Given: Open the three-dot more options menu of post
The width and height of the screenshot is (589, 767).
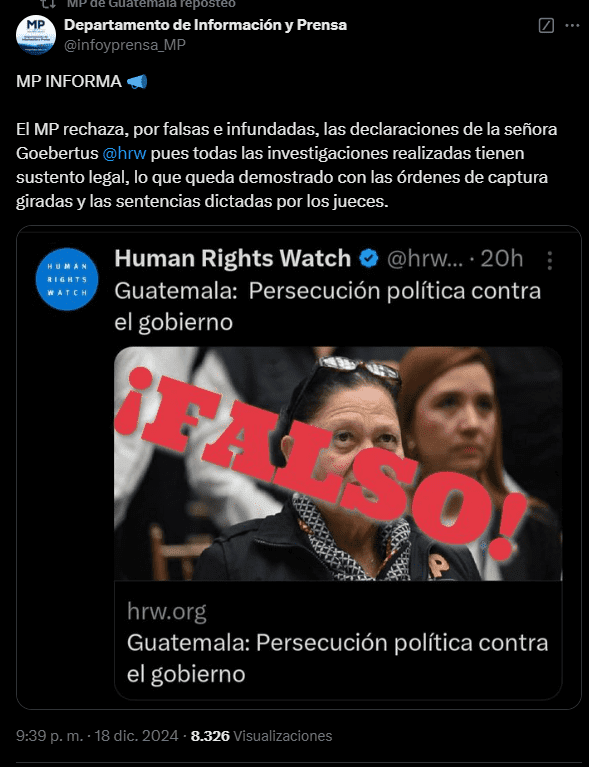Looking at the screenshot, I should [x=572, y=25].
